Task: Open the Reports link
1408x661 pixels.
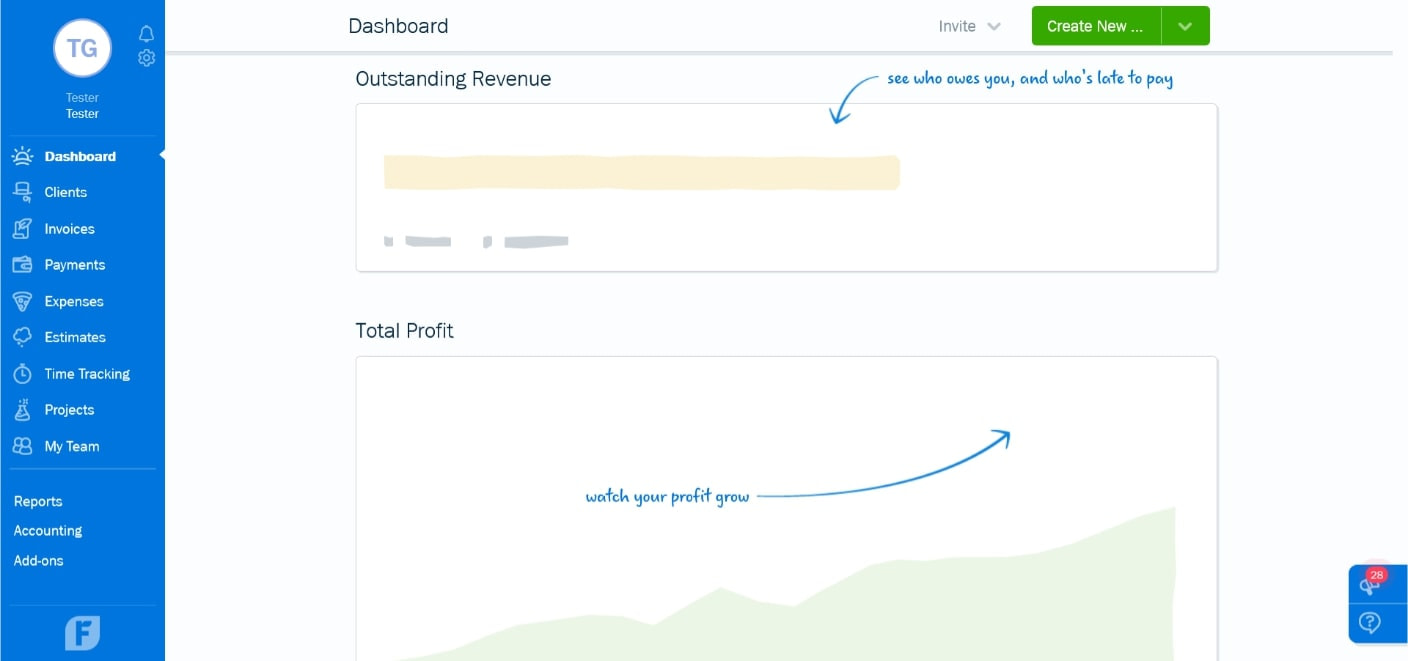Action: 38,501
